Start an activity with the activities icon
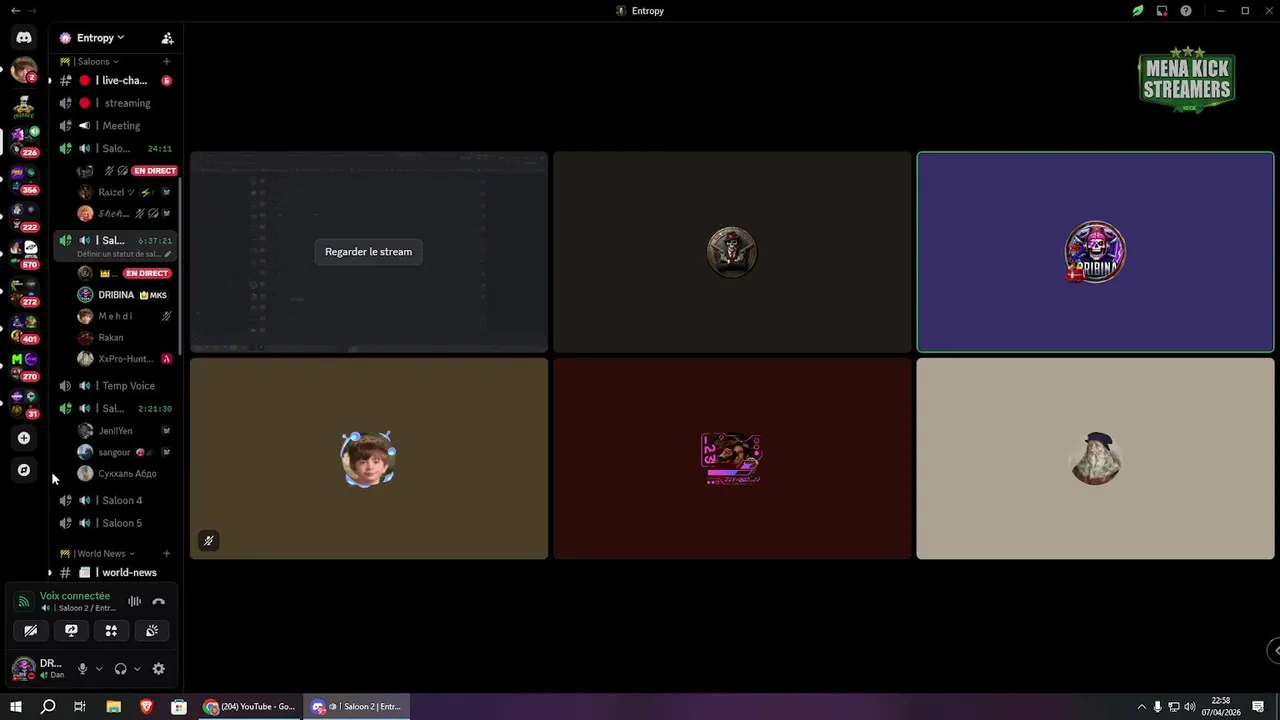 tap(111, 631)
